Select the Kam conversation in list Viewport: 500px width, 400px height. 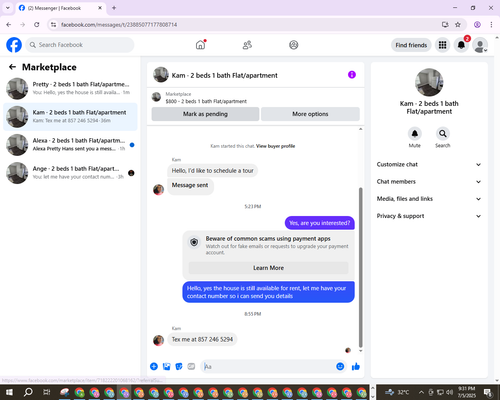[70, 117]
